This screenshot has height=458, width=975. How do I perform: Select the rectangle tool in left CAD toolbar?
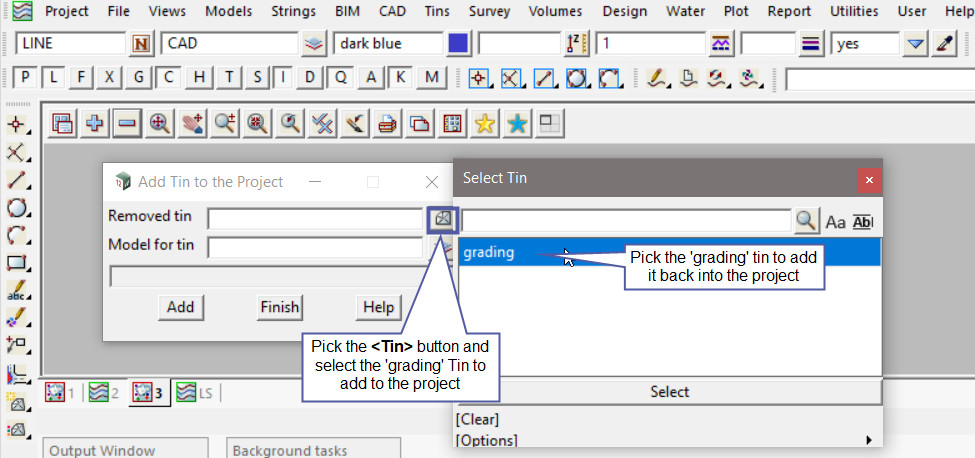(x=16, y=262)
